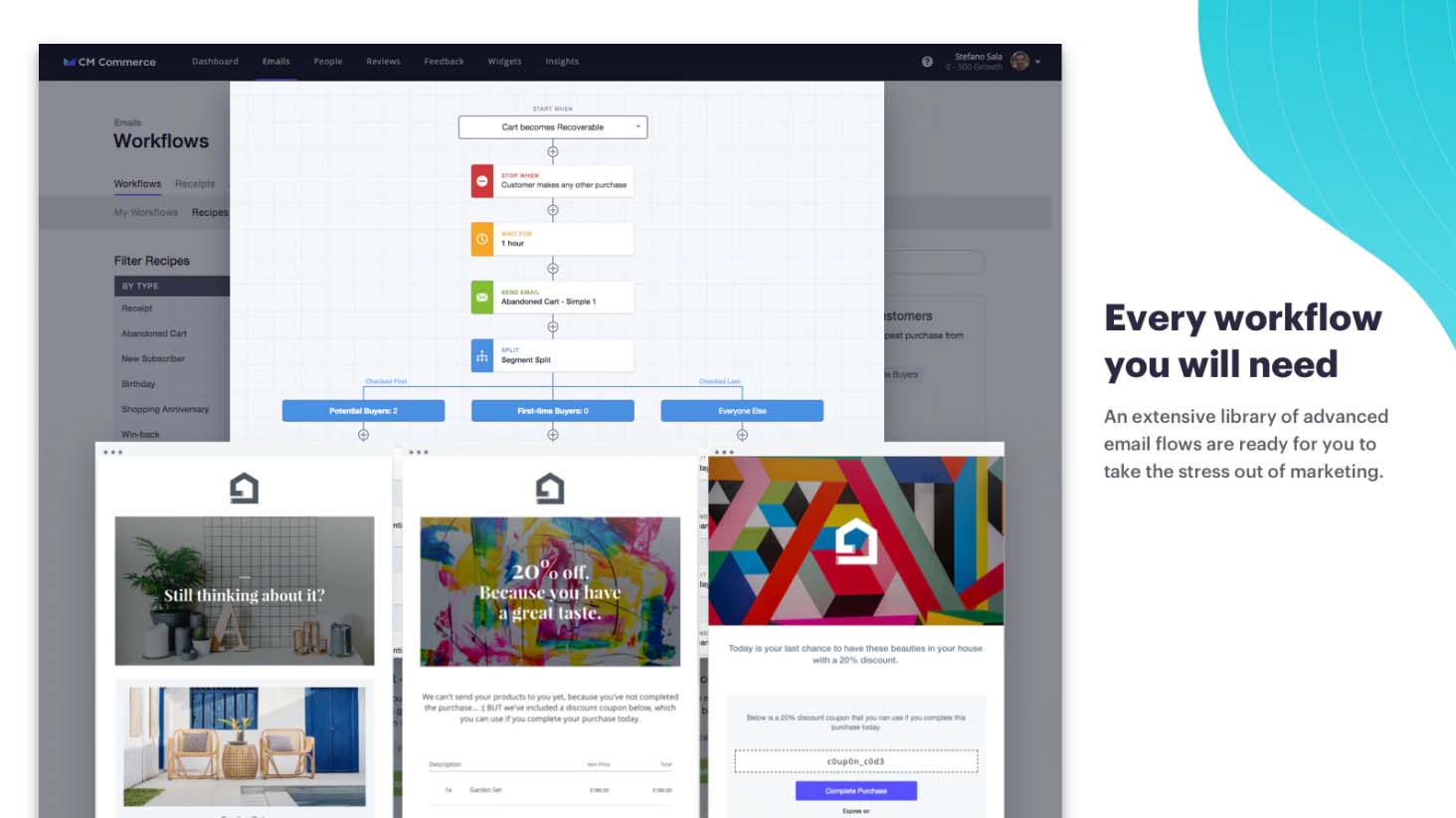This screenshot has height=818, width=1456.
Task: Open the Reviews menu item
Action: (x=383, y=62)
